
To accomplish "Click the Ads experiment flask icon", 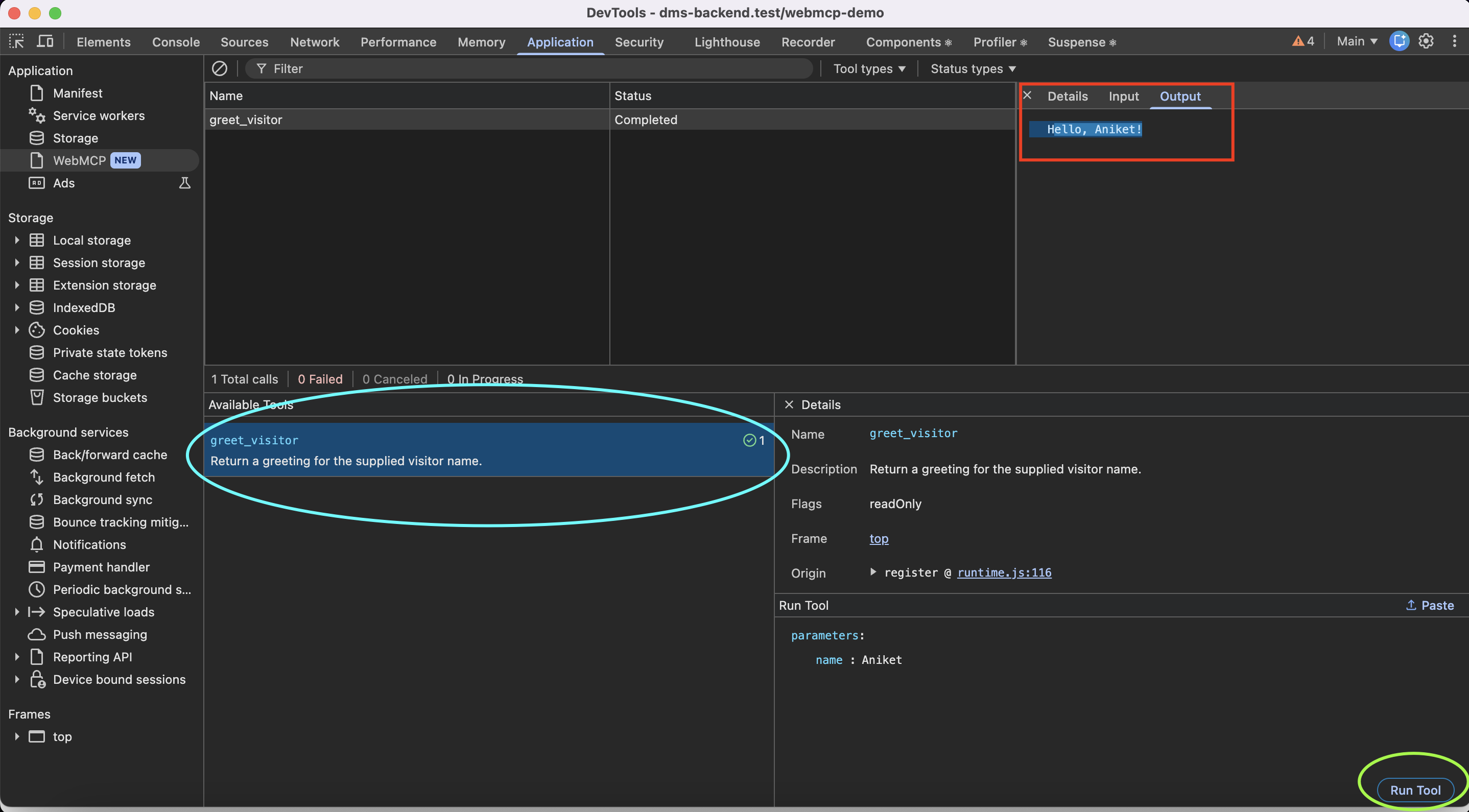I will [185, 183].
